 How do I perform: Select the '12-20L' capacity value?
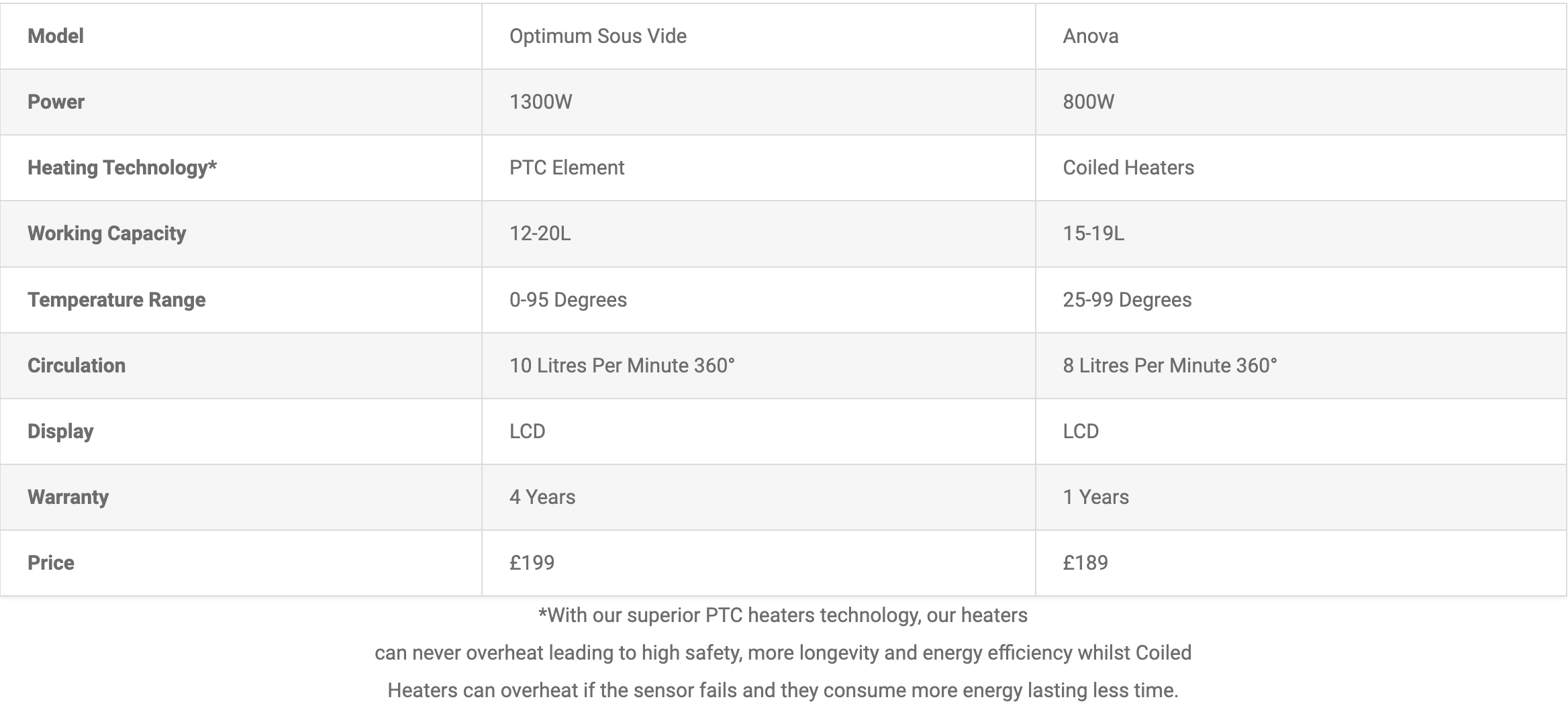pyautogui.click(x=540, y=234)
